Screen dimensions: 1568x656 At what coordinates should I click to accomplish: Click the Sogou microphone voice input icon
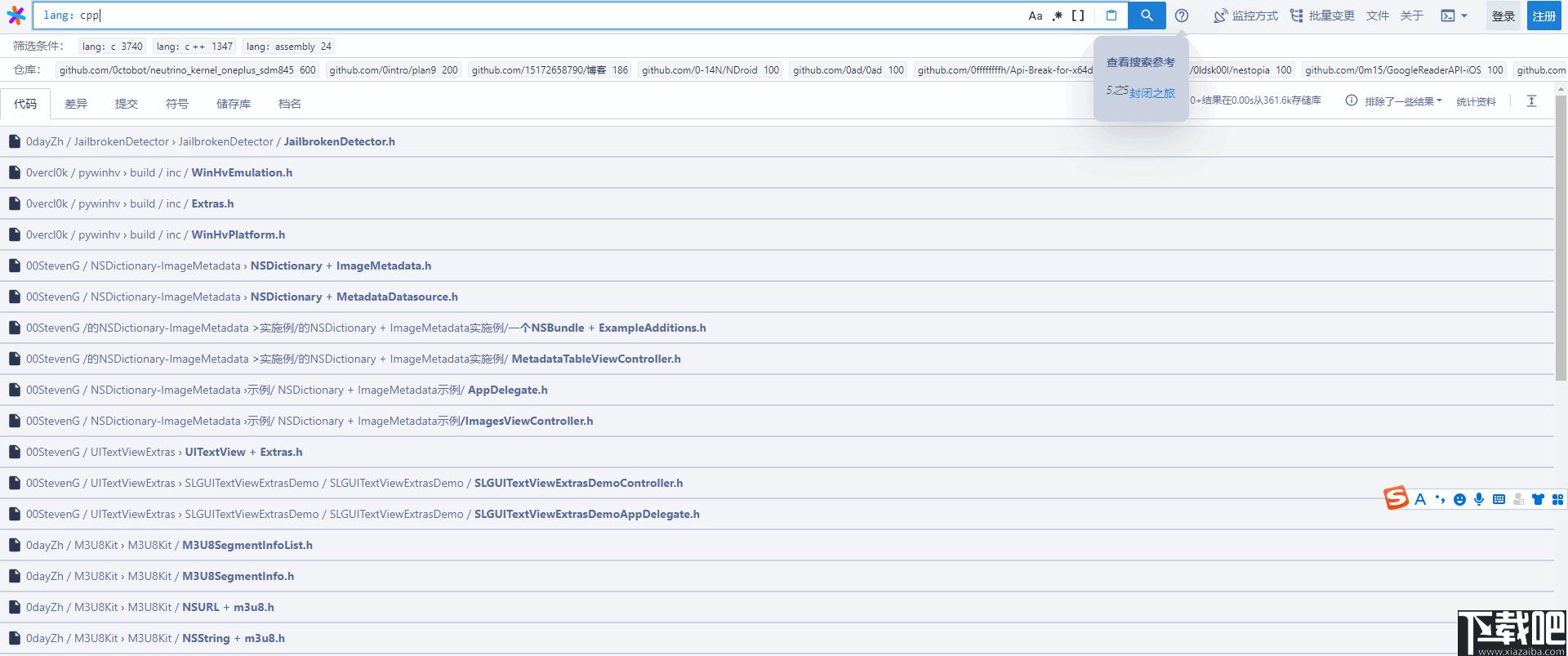1479,499
